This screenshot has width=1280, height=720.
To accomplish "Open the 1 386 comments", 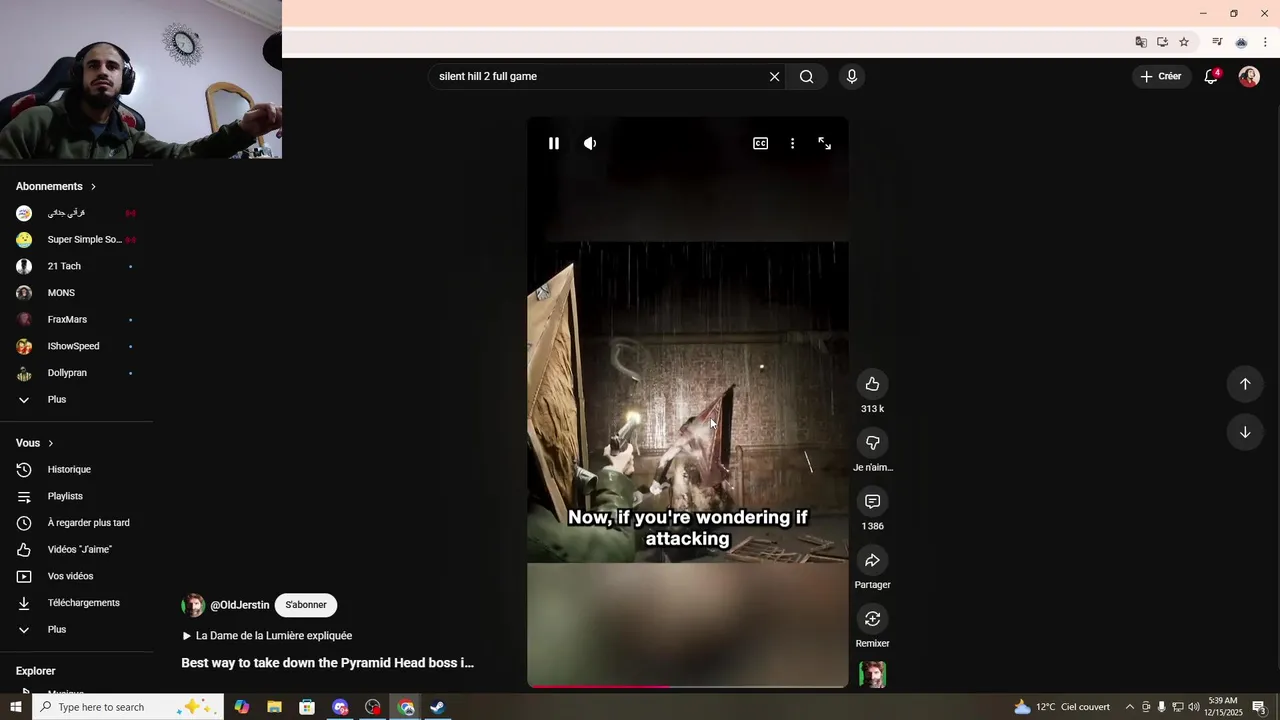I will click(x=872, y=501).
